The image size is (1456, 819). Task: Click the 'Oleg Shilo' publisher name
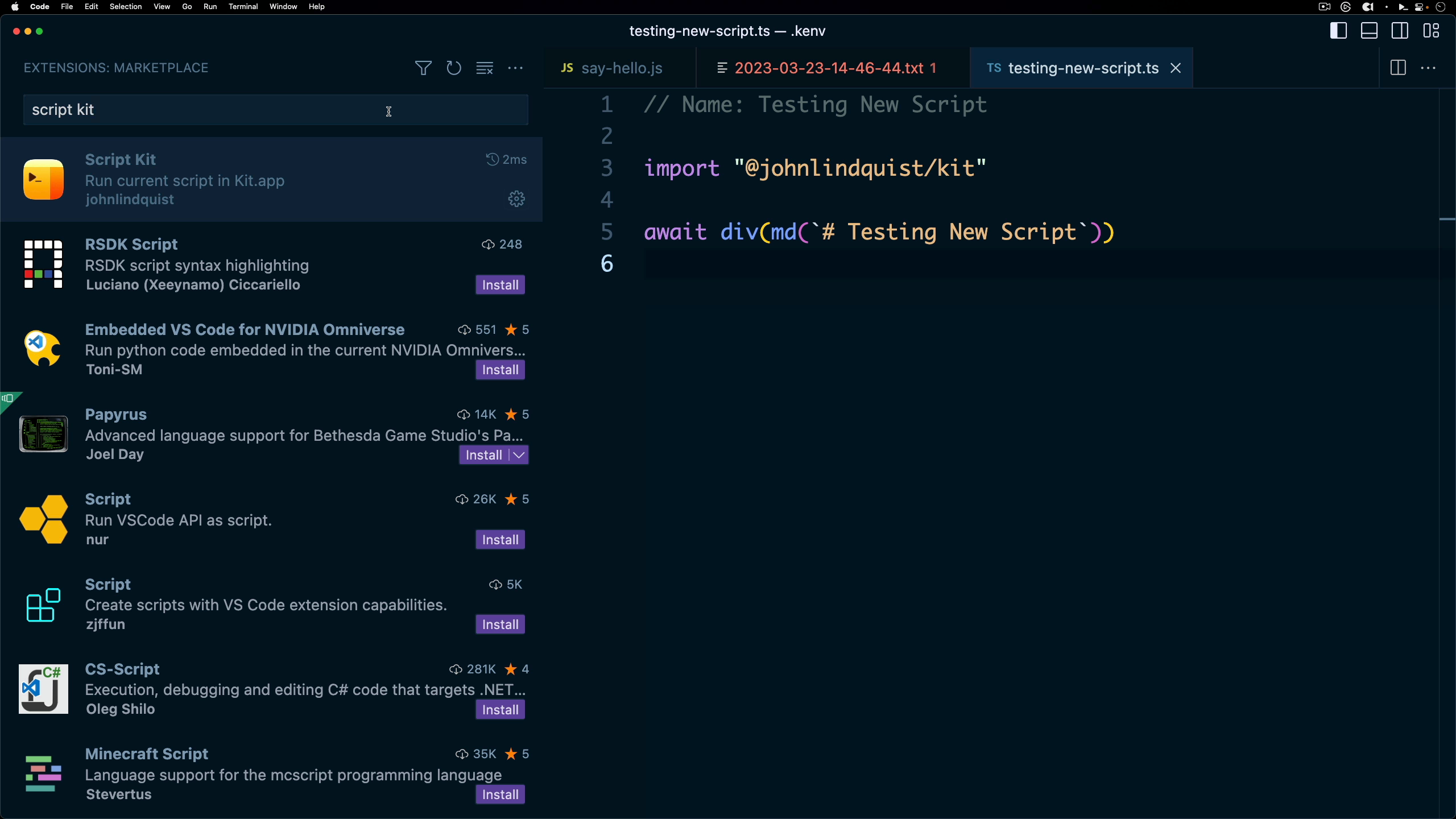(x=121, y=709)
